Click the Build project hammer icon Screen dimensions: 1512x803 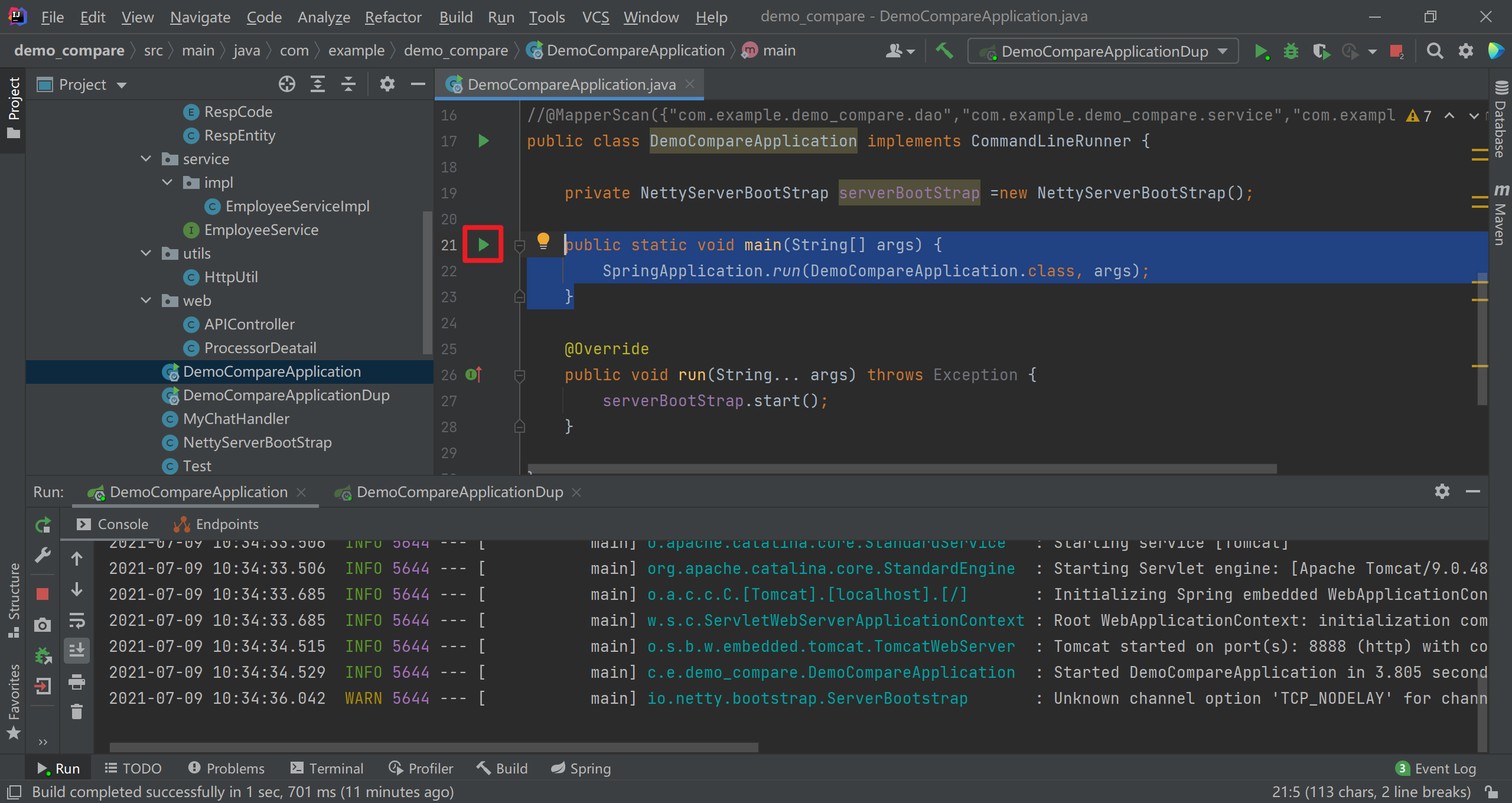tap(944, 51)
